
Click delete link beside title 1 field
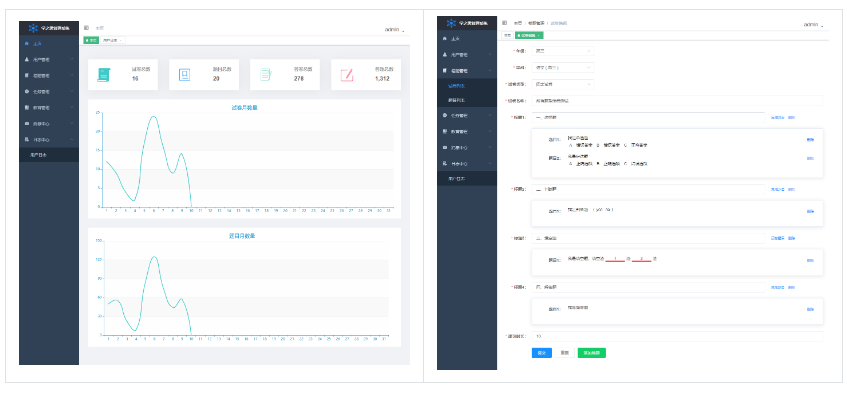click(x=791, y=117)
